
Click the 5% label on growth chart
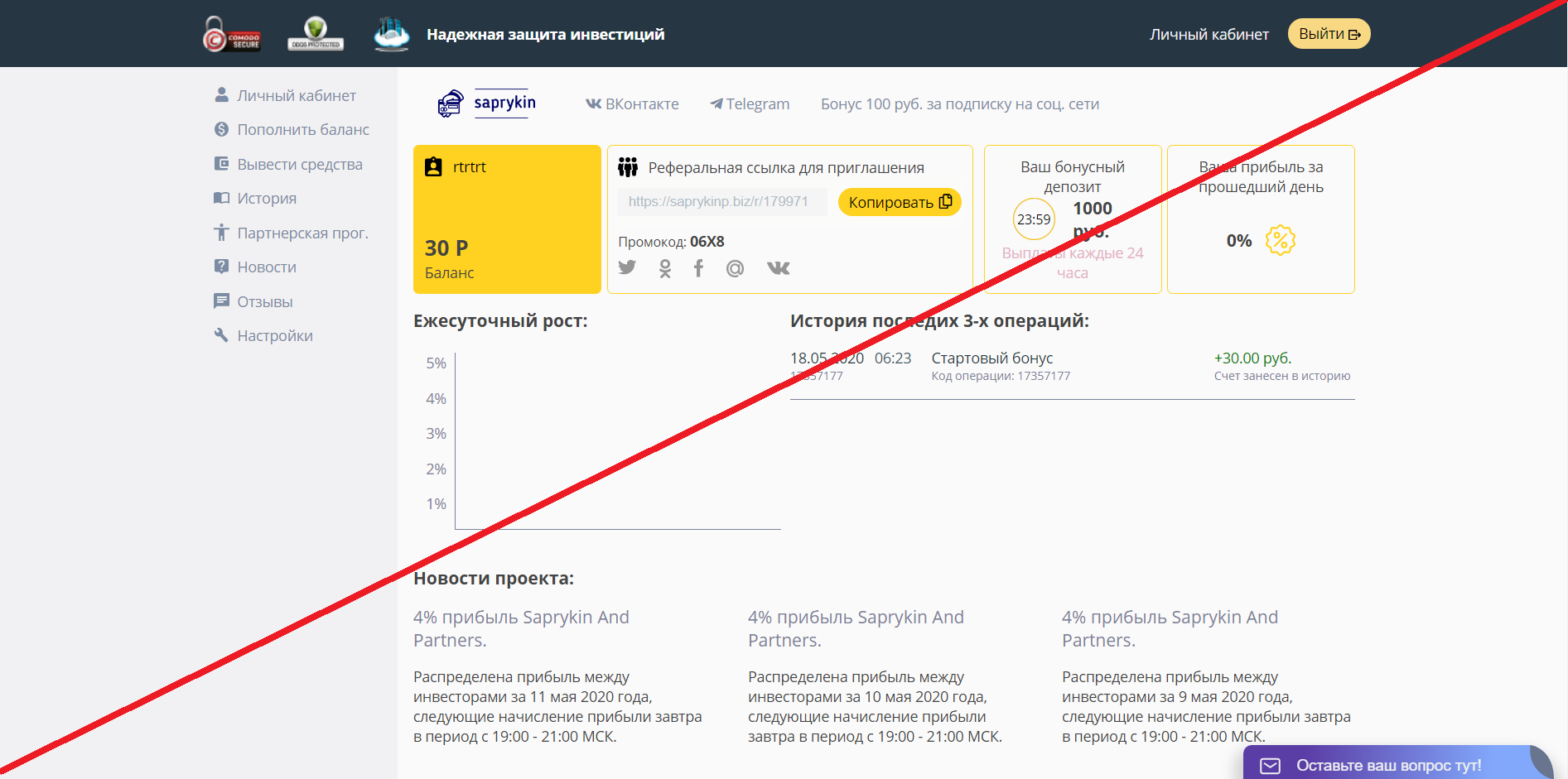pos(436,363)
